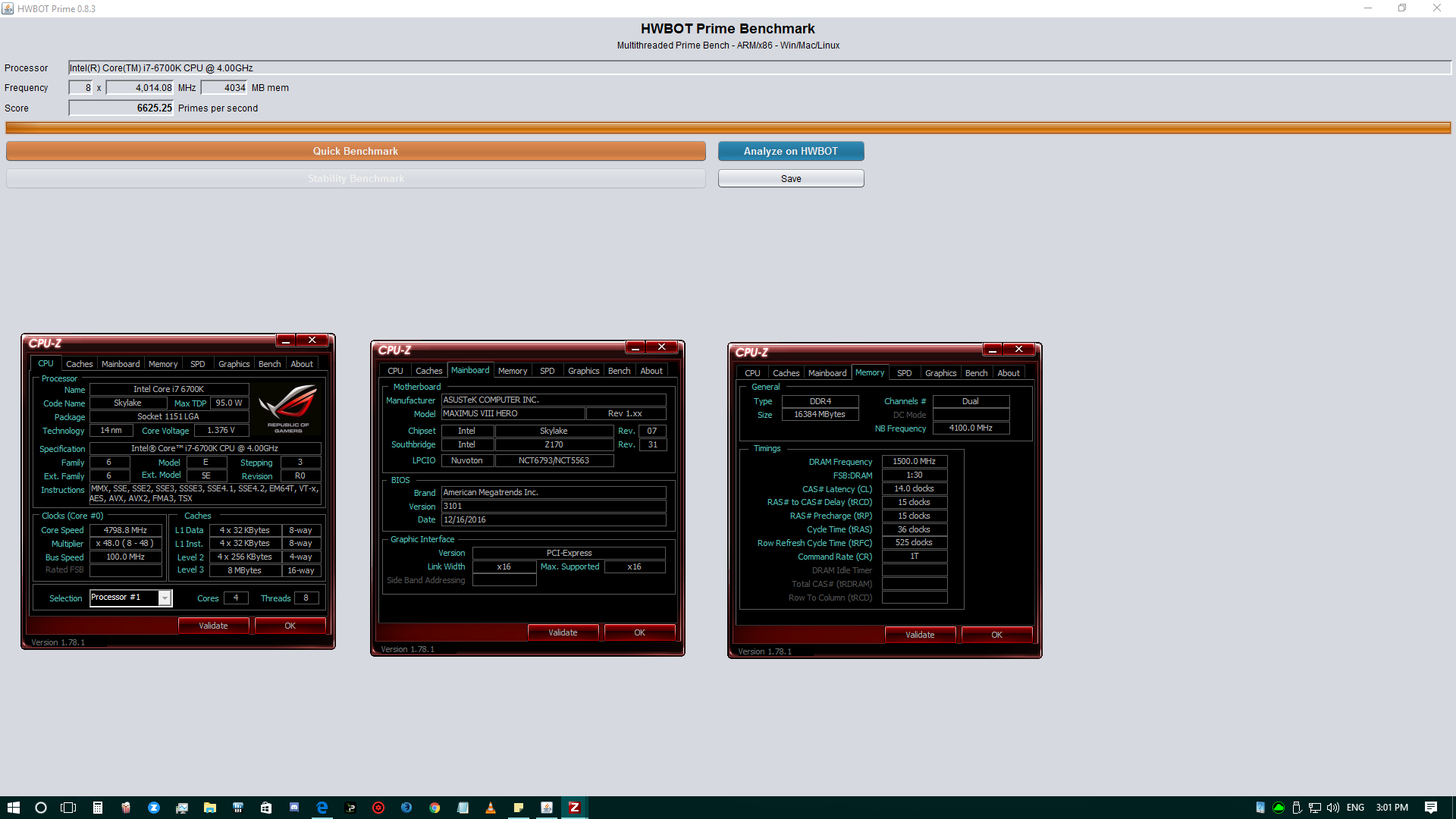This screenshot has width=1456, height=819.
Task: Switch to Bench tab in middle CPU-Z window
Action: (x=619, y=371)
